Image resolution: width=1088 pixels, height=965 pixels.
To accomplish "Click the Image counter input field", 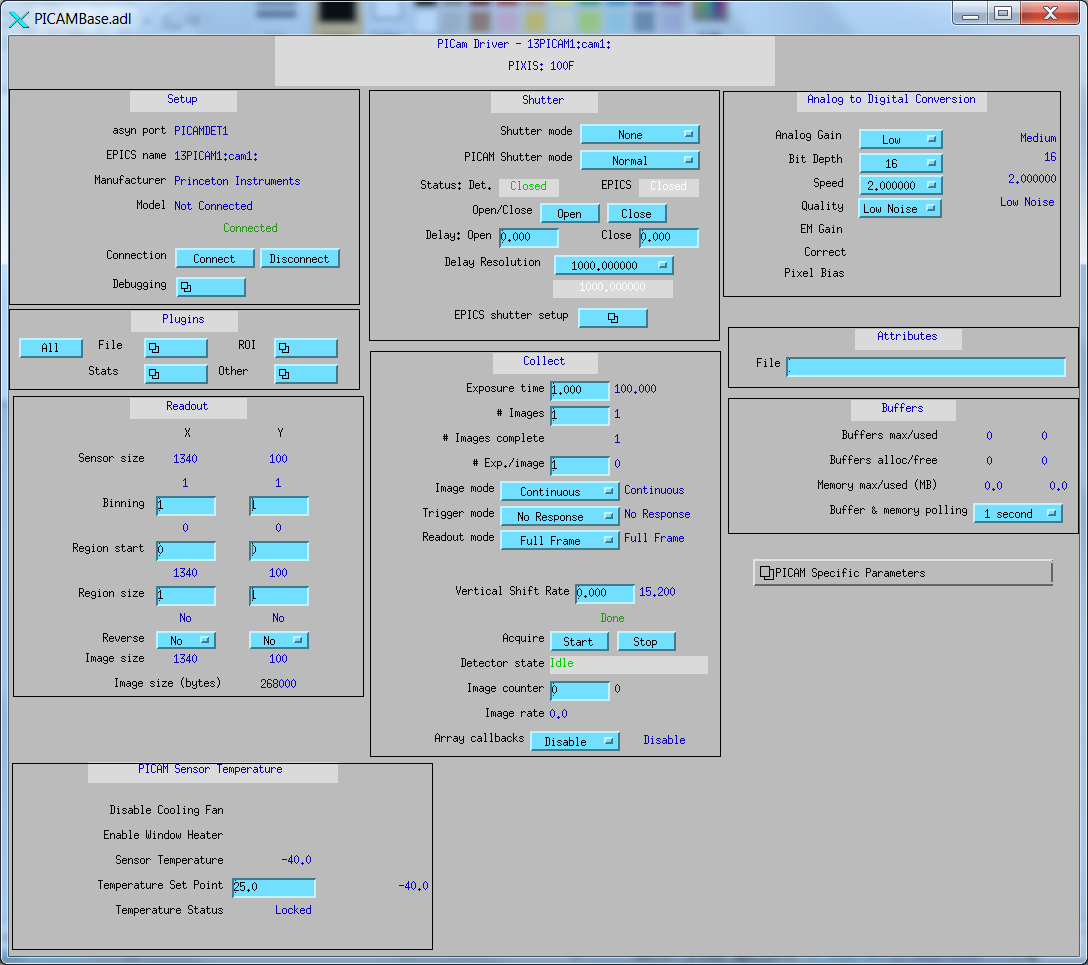I will (580, 690).
